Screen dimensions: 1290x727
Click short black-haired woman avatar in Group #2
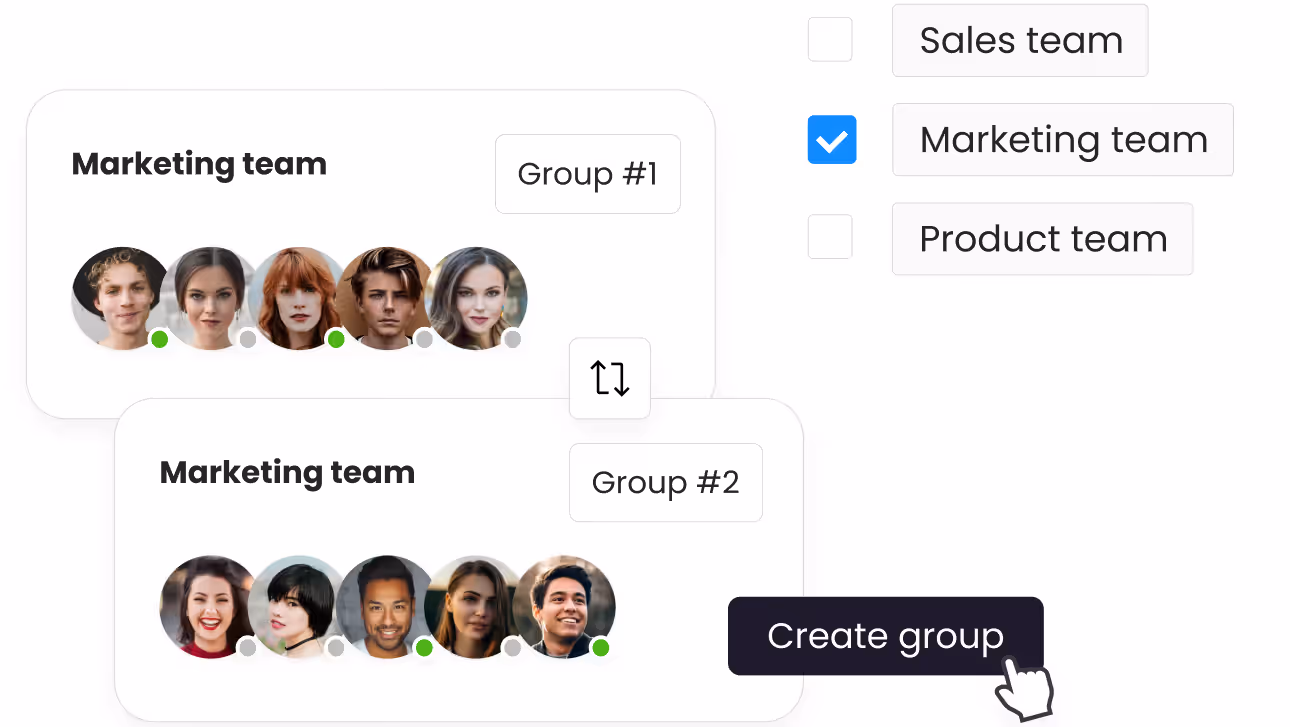coord(296,606)
